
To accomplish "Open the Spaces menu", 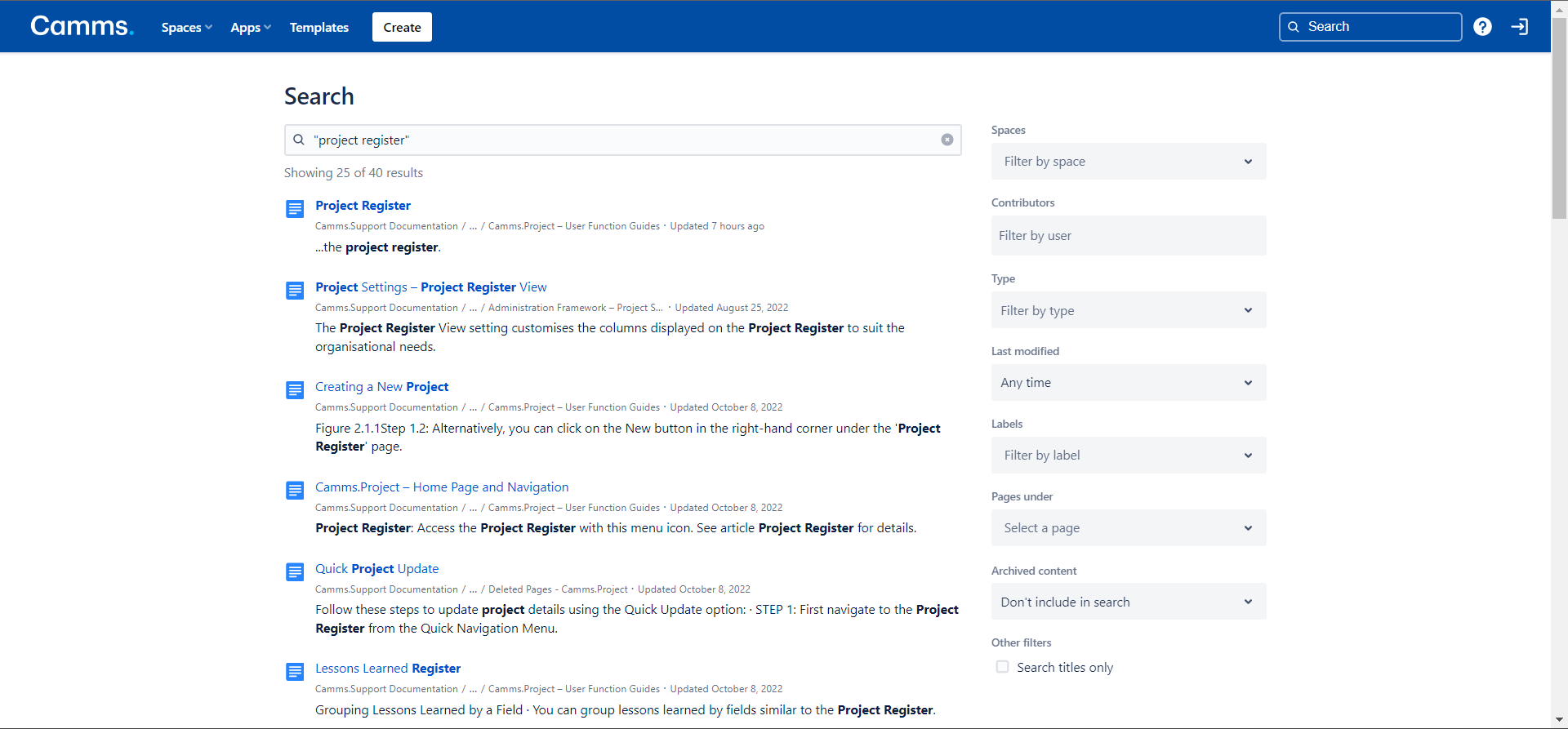I will coord(187,27).
